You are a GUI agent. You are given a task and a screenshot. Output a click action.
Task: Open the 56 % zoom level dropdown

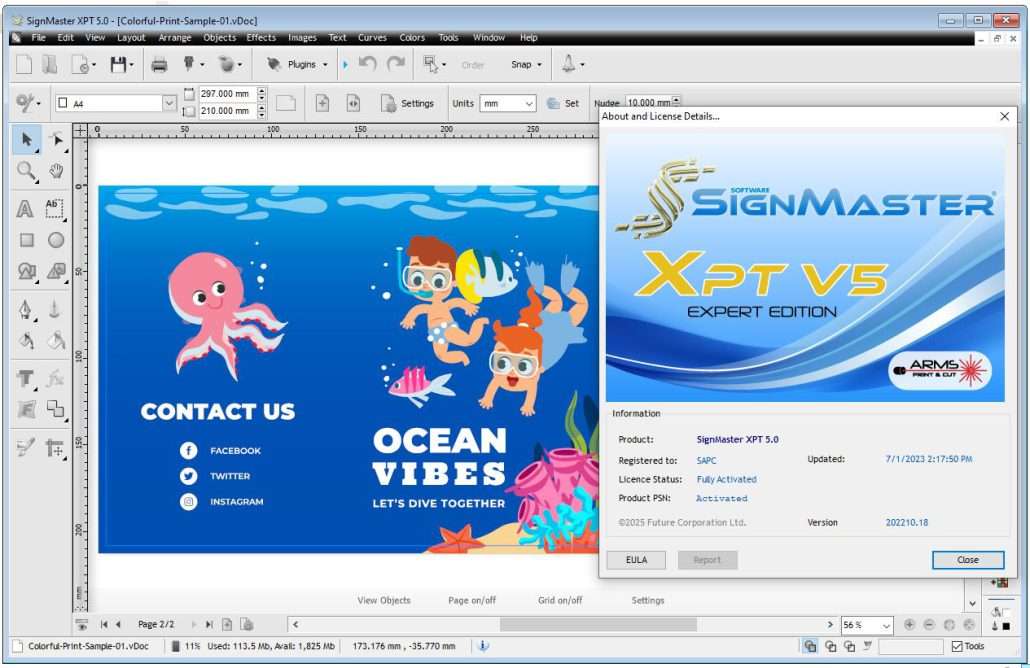click(x=885, y=625)
